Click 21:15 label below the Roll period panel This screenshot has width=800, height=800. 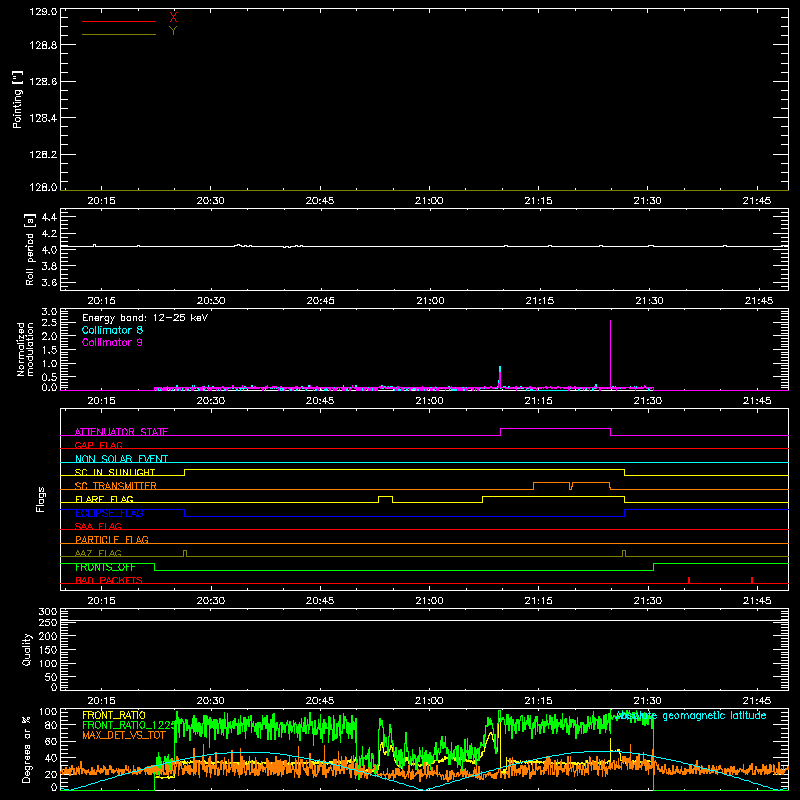(540, 301)
